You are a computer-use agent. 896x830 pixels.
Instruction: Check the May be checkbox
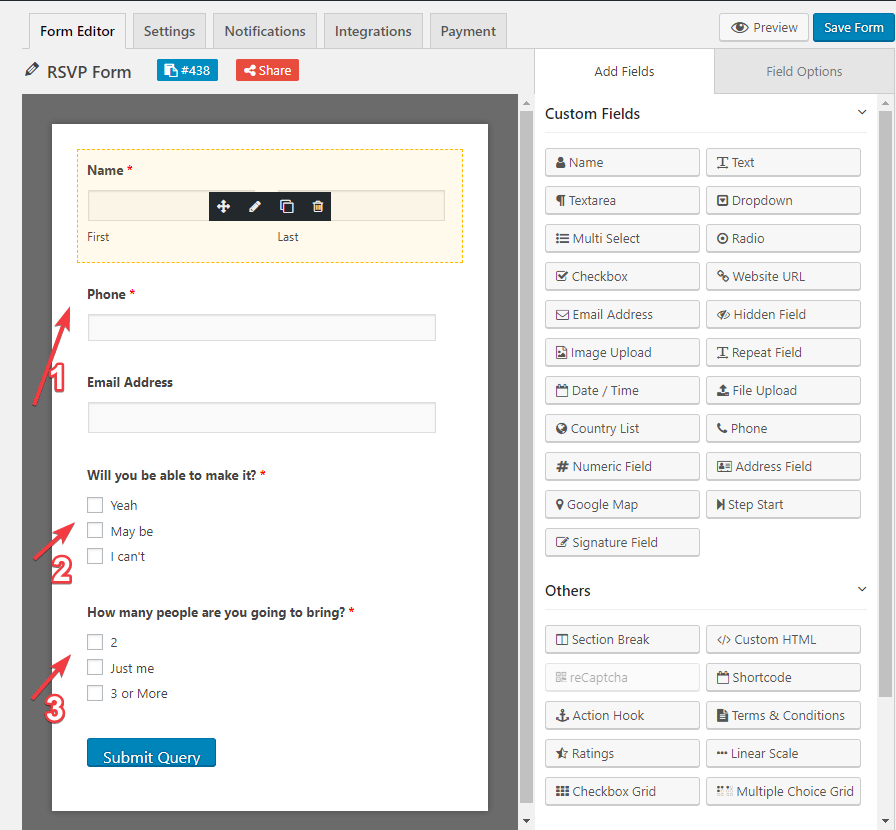[x=95, y=530]
